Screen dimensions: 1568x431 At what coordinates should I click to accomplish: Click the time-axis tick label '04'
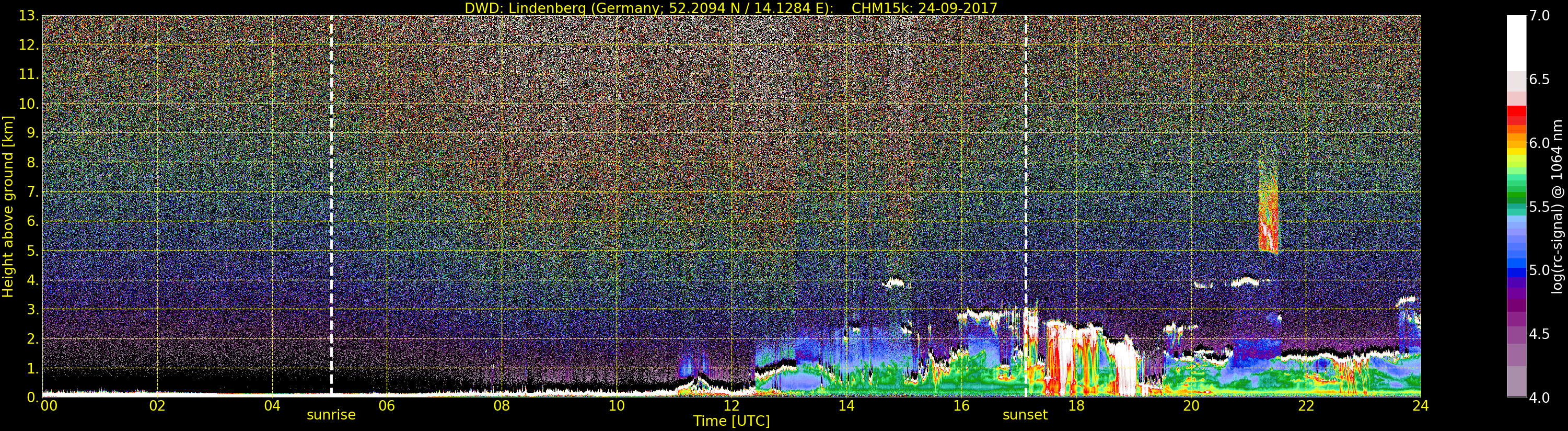coord(272,406)
